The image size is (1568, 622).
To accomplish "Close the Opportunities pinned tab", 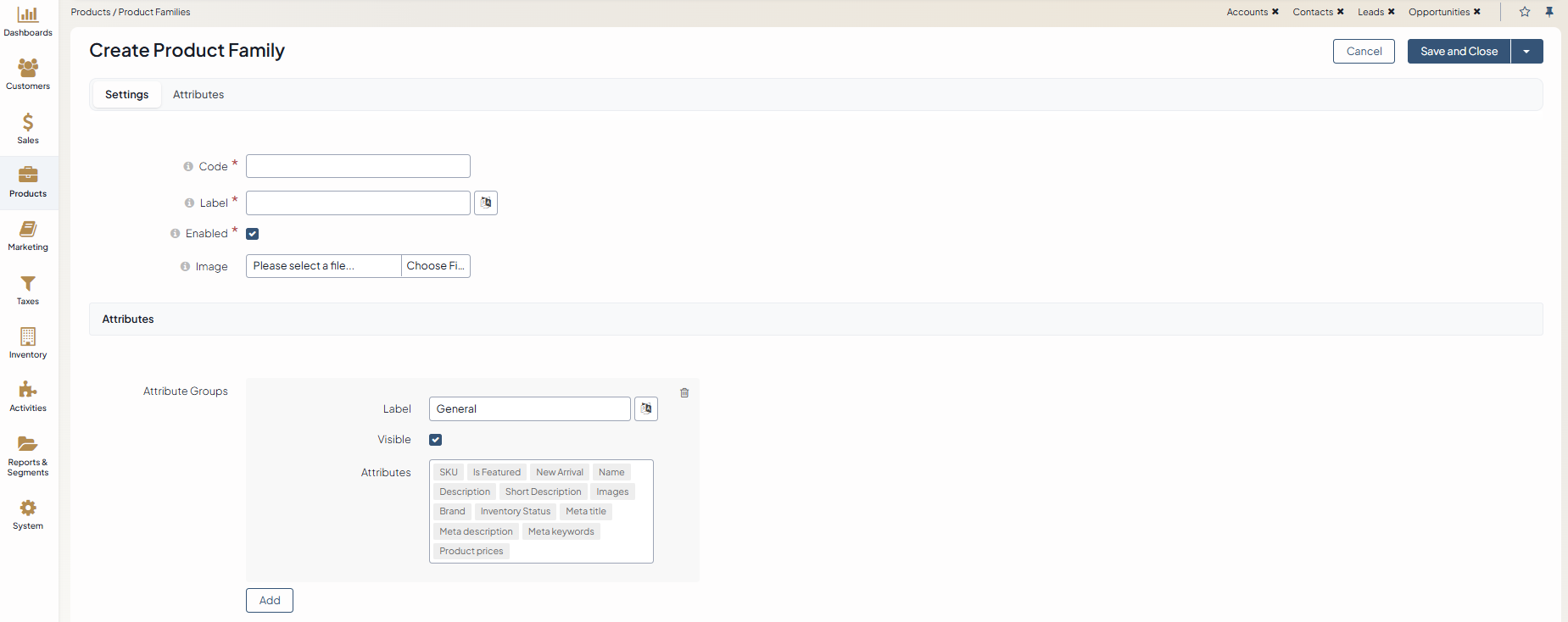I will click(x=1477, y=12).
